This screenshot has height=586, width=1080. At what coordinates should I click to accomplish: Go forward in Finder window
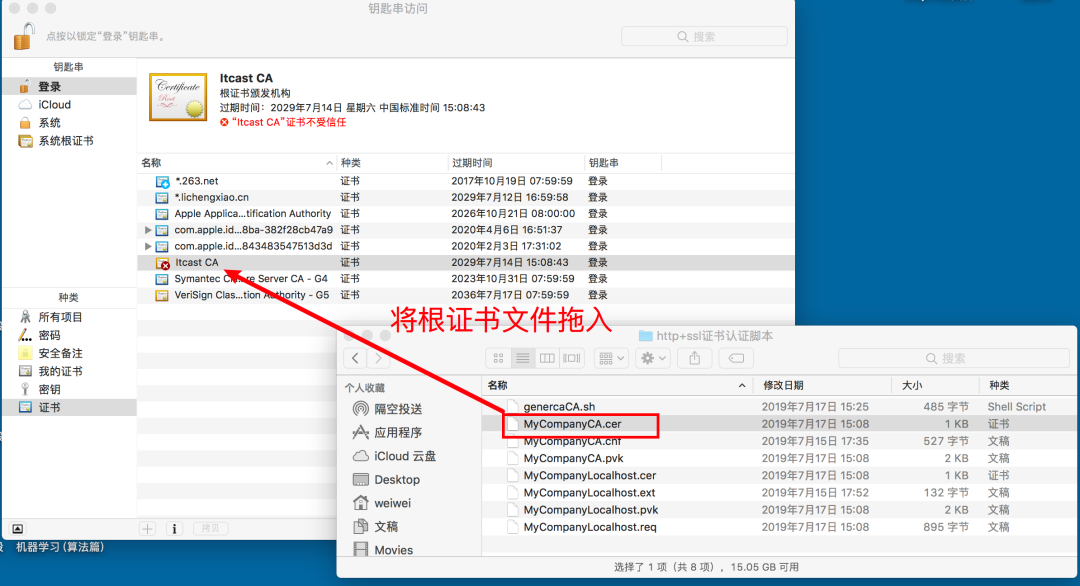[378, 358]
